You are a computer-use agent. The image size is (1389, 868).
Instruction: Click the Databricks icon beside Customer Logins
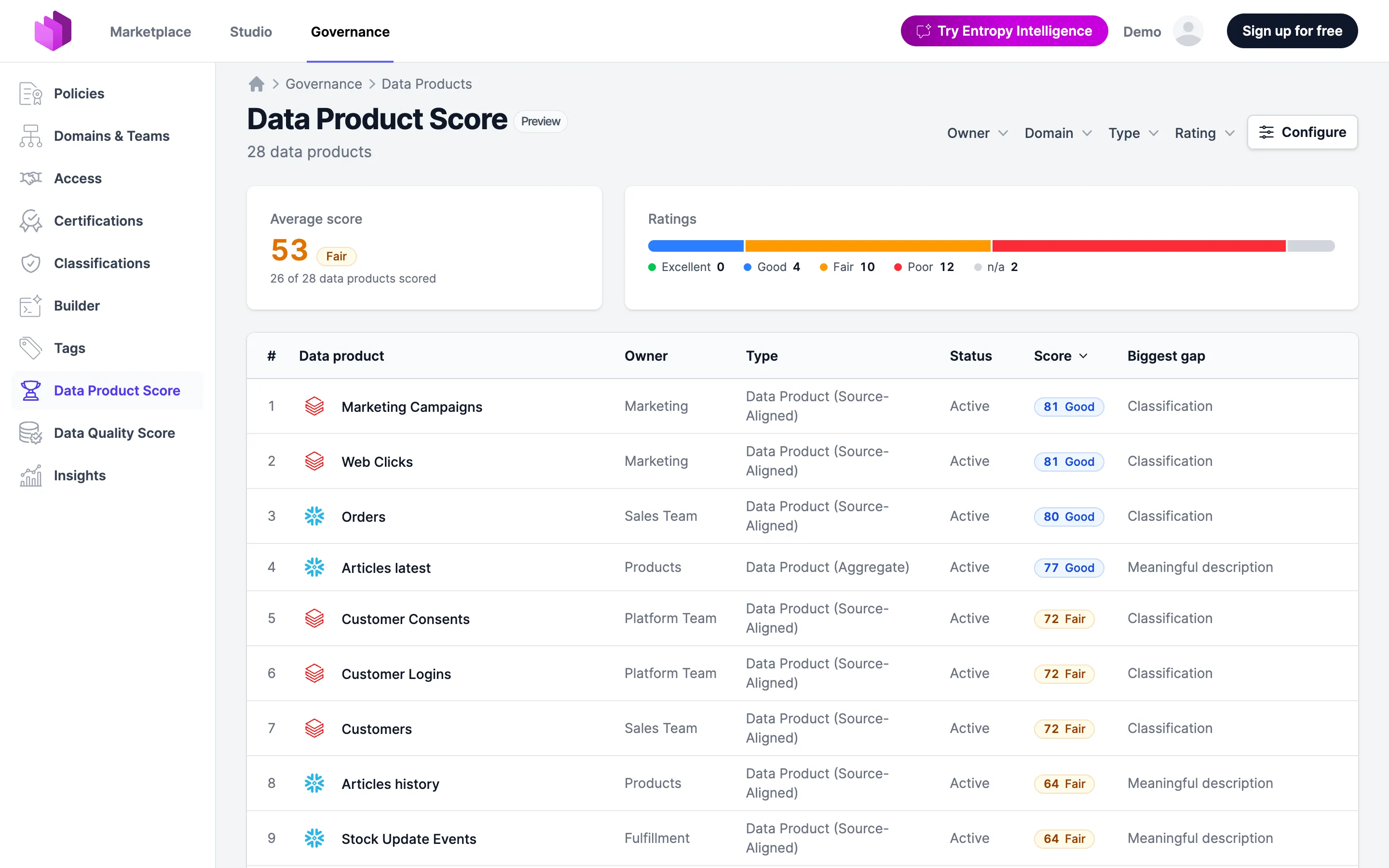click(314, 674)
